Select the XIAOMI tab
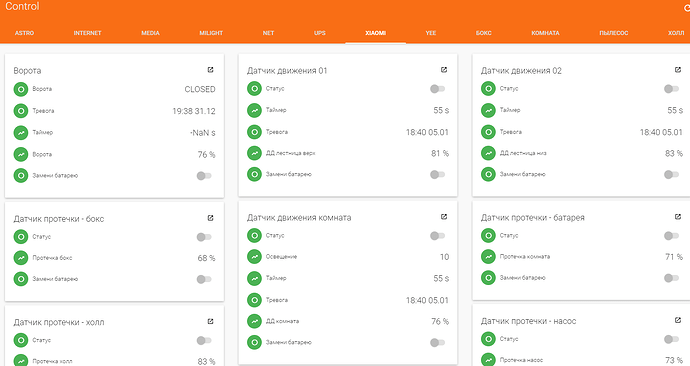This screenshot has width=690, height=366. pyautogui.click(x=375, y=33)
